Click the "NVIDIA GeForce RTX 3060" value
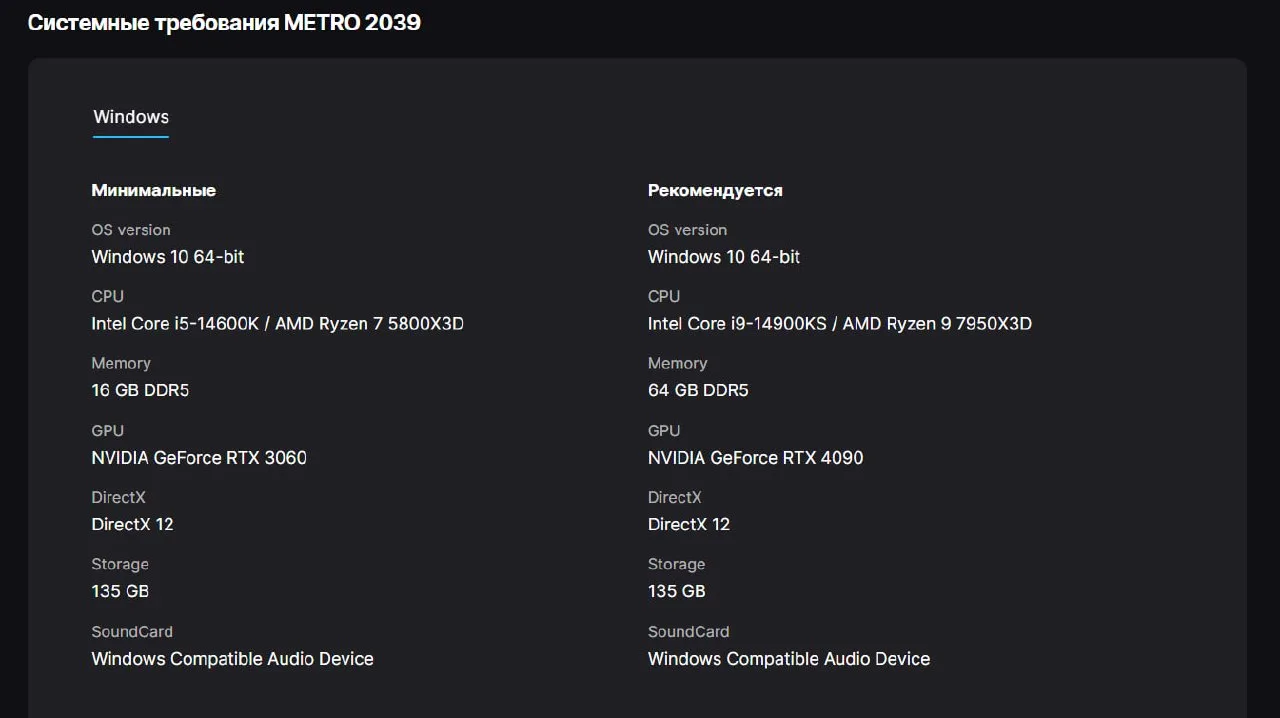 point(199,457)
